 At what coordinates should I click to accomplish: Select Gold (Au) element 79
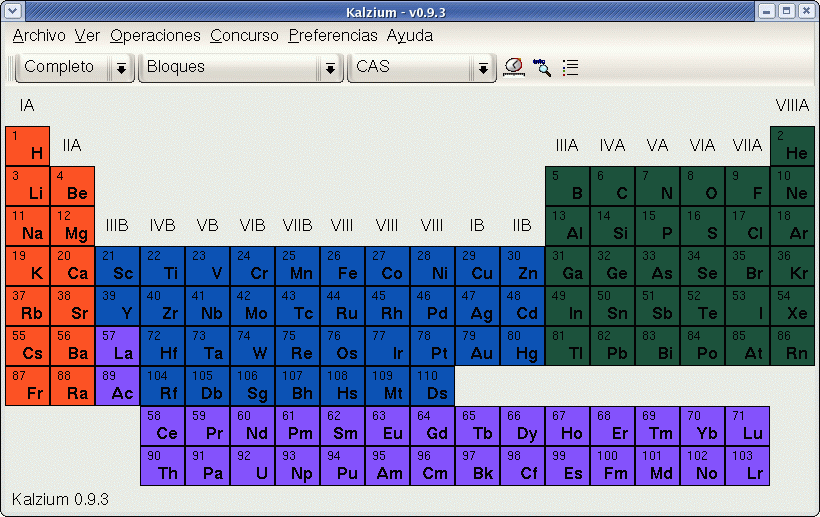click(x=477, y=346)
